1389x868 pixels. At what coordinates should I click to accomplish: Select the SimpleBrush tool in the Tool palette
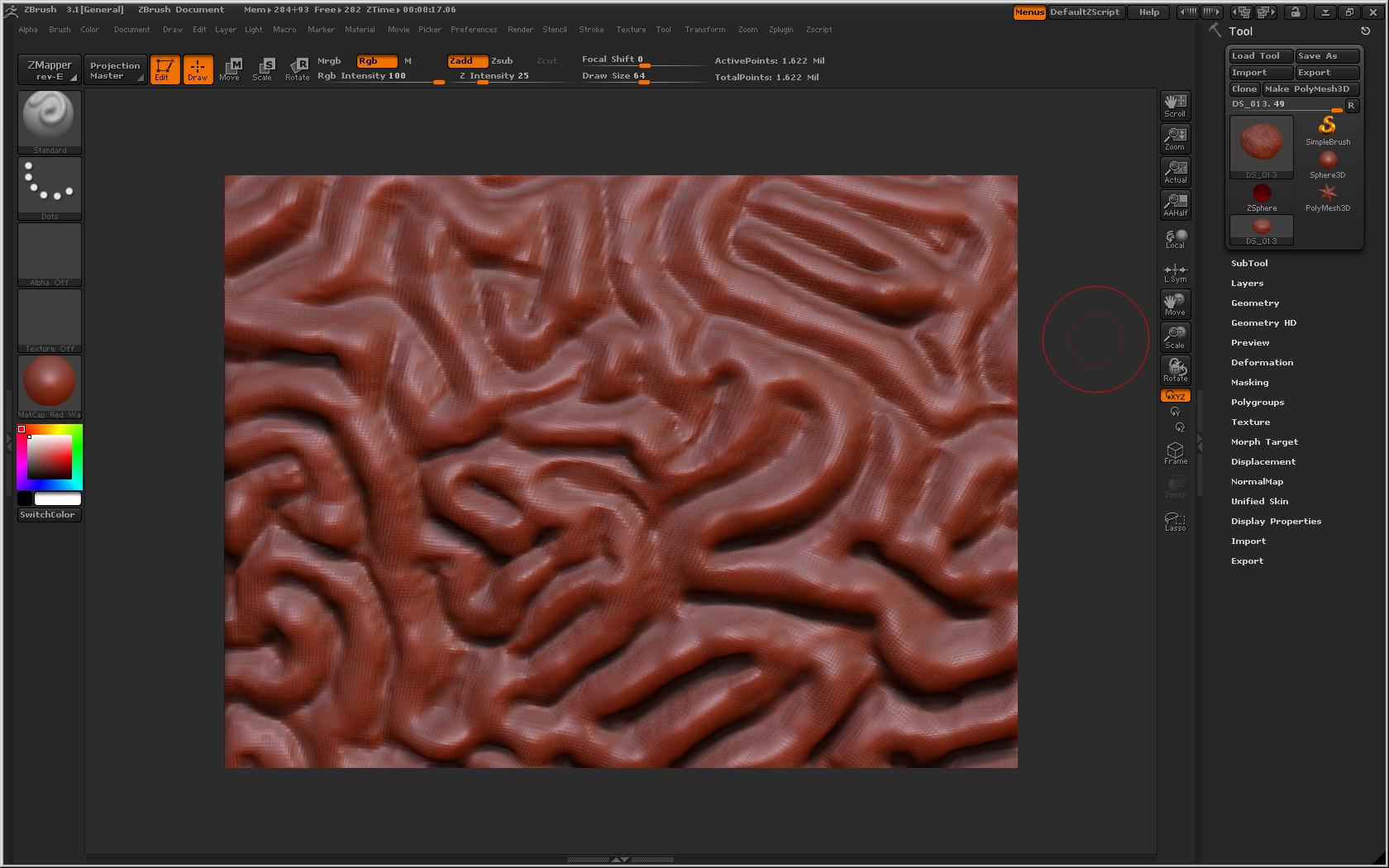click(x=1327, y=126)
